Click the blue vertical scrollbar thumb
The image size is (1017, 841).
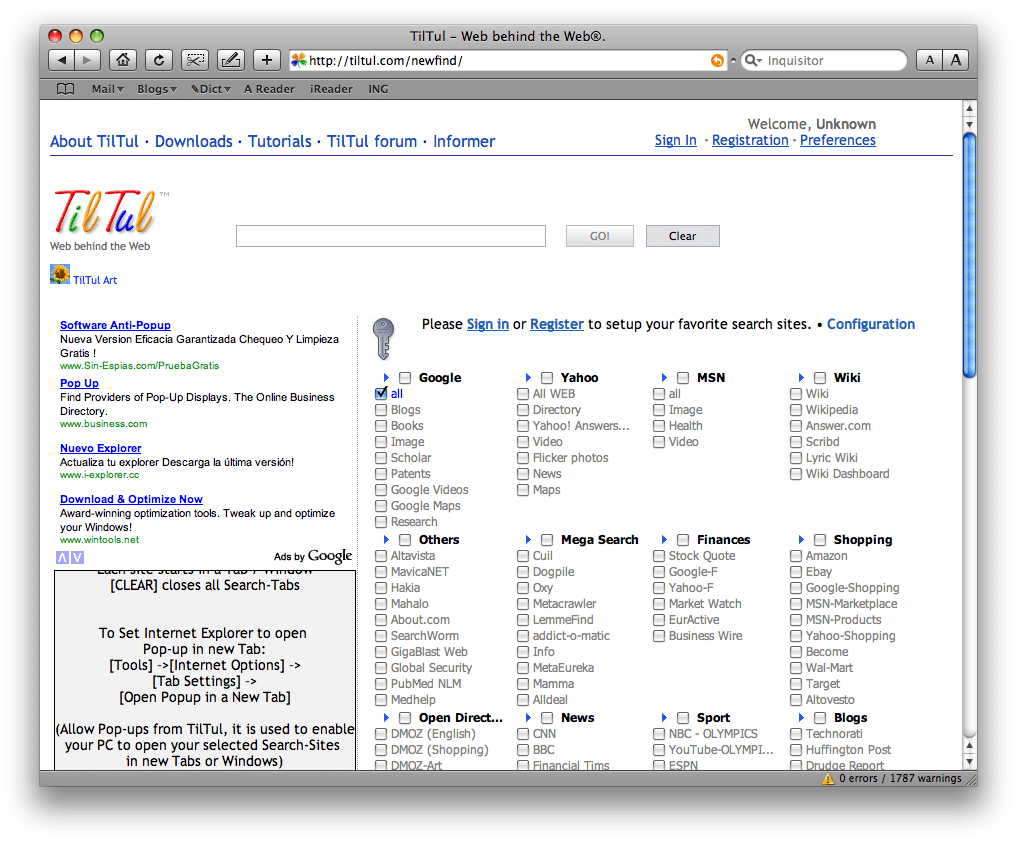point(969,255)
